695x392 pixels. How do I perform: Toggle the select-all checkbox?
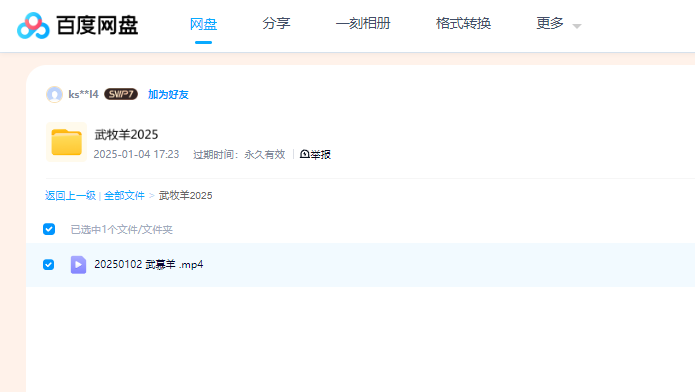49,229
